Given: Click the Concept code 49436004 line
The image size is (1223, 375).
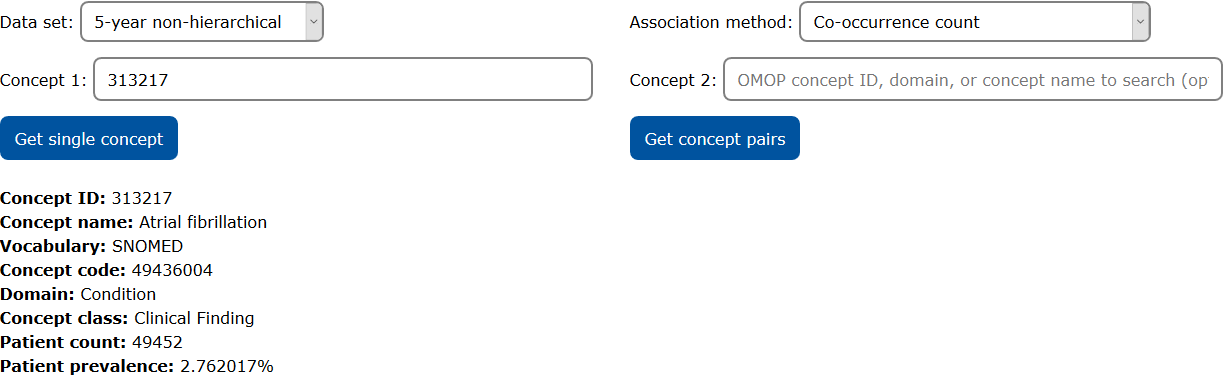Looking at the screenshot, I should click(106, 270).
